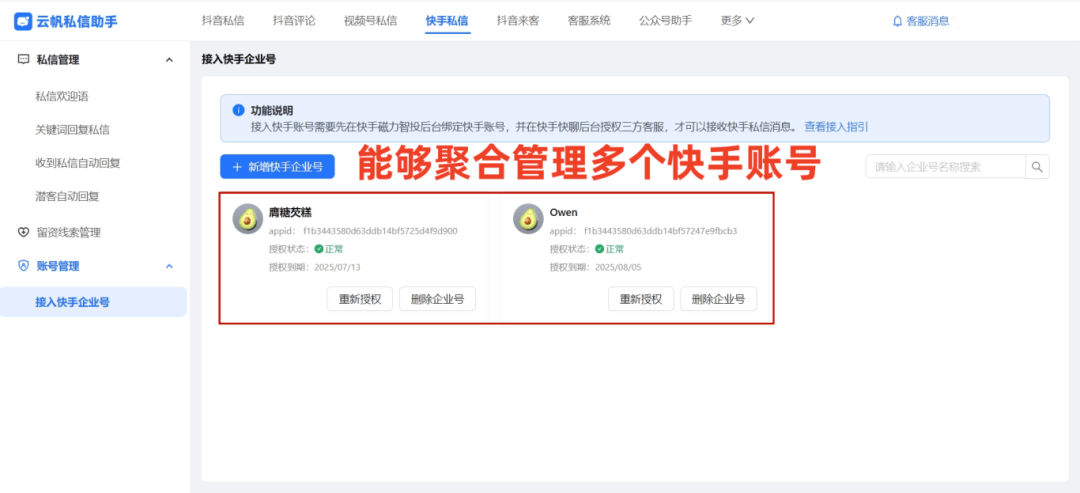
Task: Collapse the 私信管理 section chevron
Action: [x=169, y=60]
